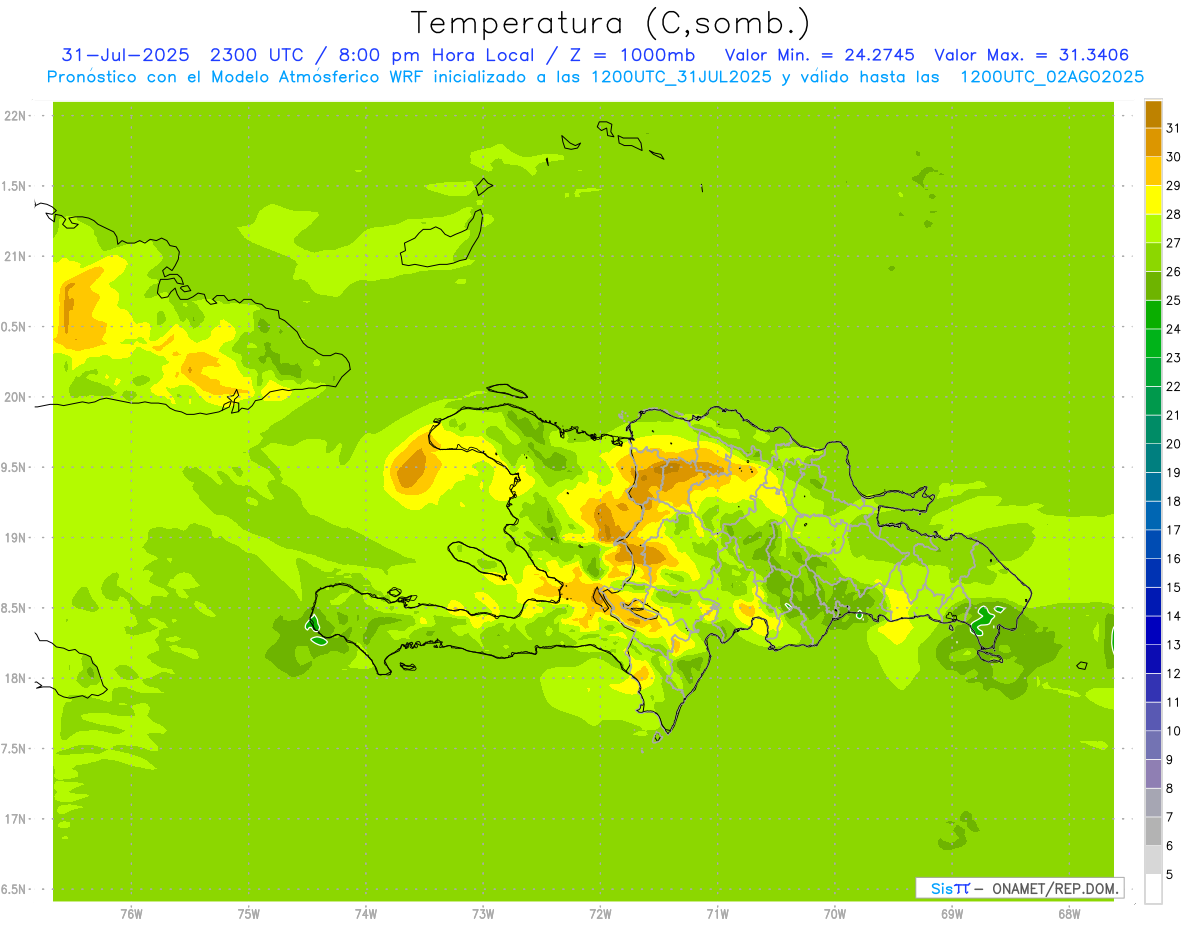Click the '72W' longitude label
Screen dimensions: 1200x927
600,914
